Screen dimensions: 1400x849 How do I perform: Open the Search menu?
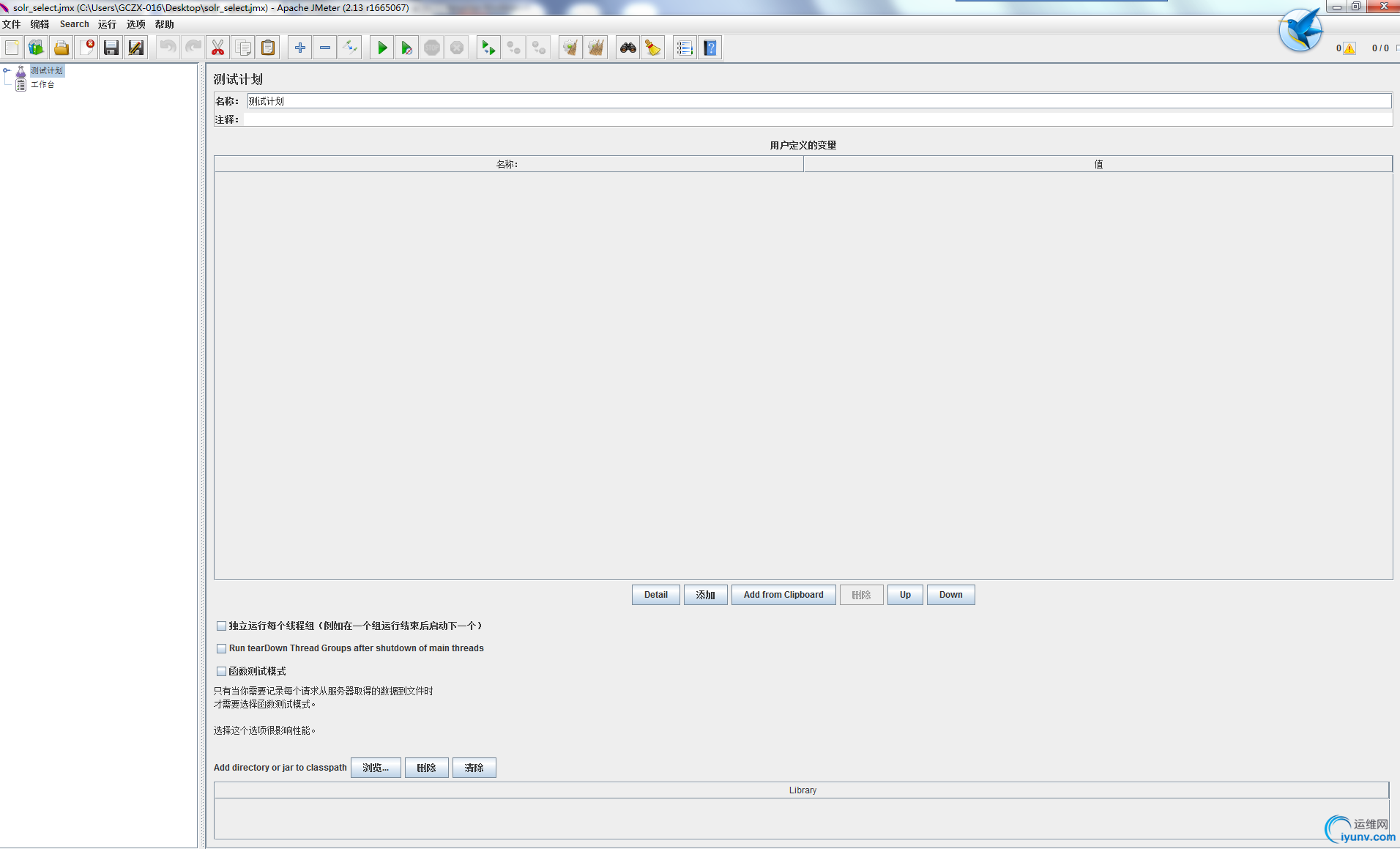tap(75, 24)
